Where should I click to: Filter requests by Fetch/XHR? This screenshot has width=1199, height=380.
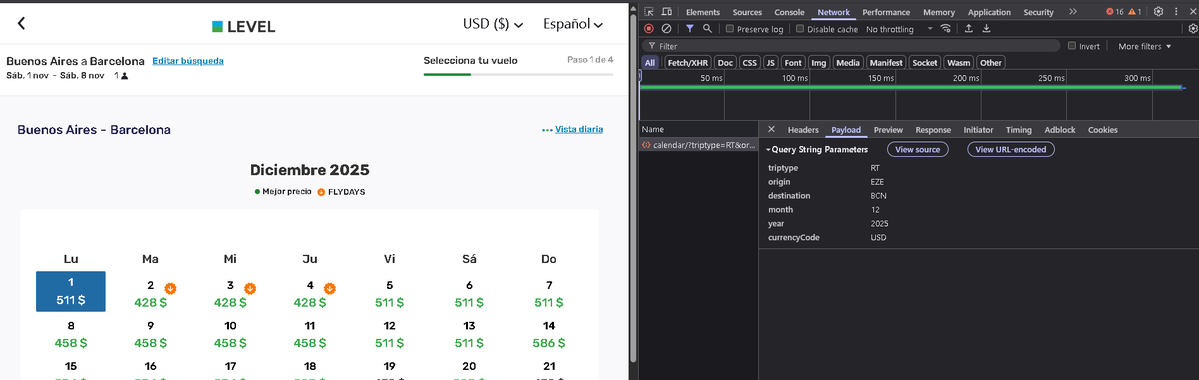pos(687,63)
